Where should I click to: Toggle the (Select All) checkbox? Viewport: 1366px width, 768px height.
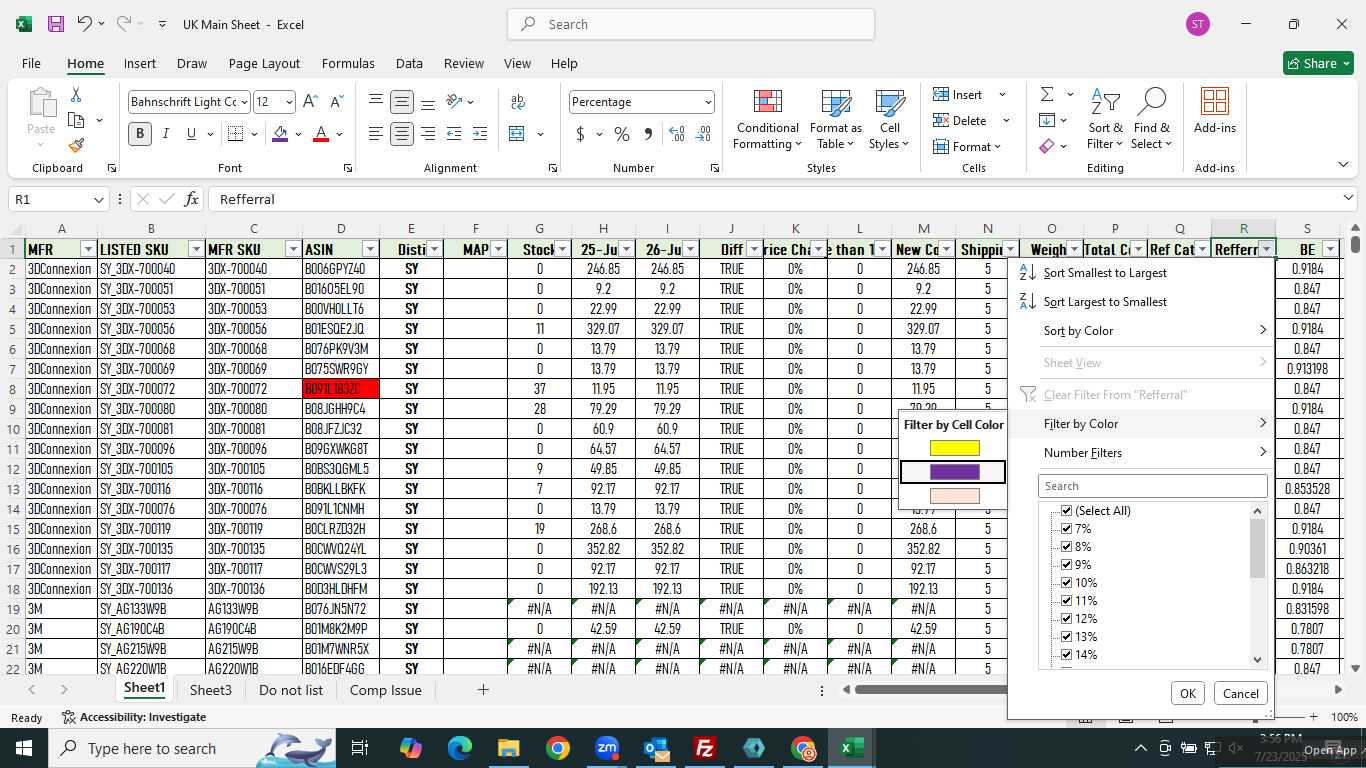coord(1066,511)
